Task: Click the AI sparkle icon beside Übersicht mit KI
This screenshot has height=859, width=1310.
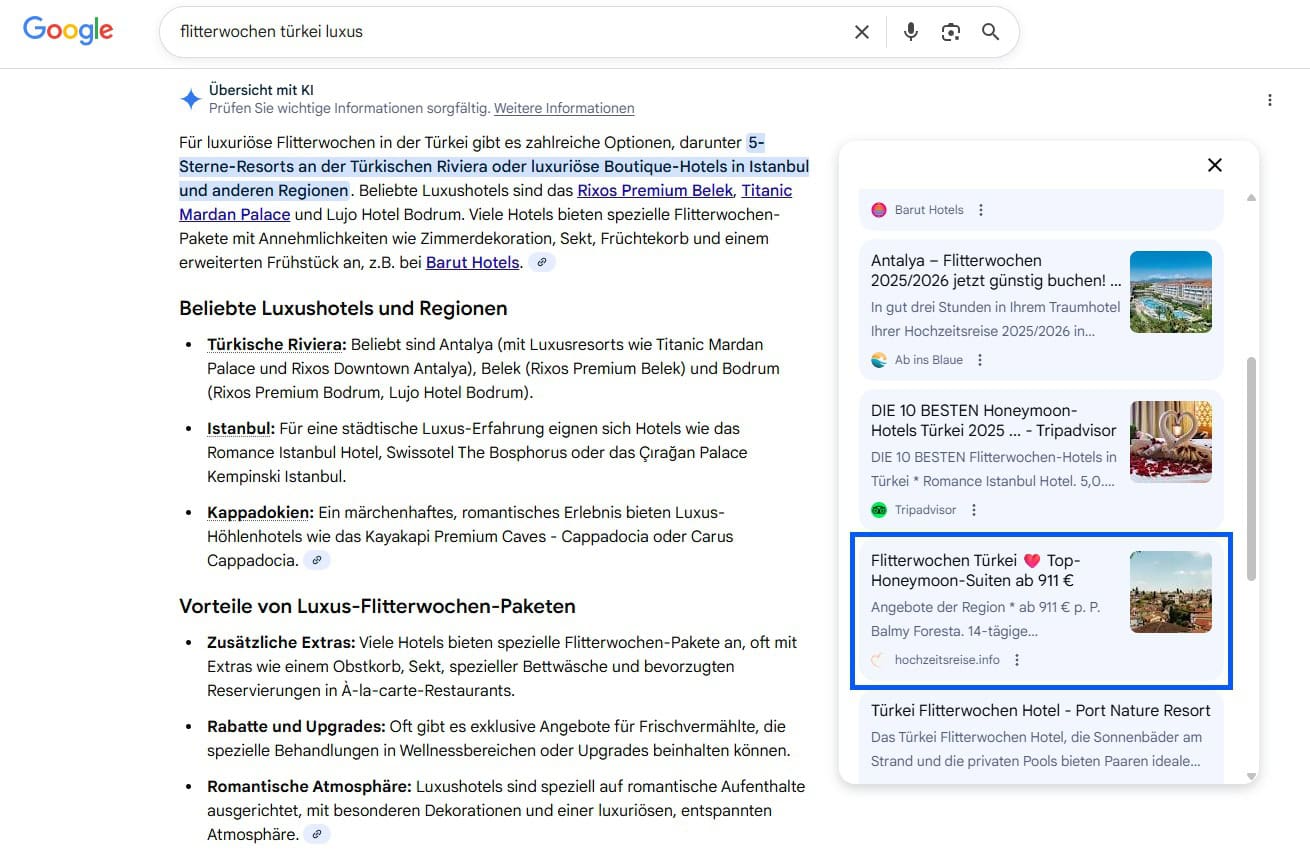Action: click(190, 98)
